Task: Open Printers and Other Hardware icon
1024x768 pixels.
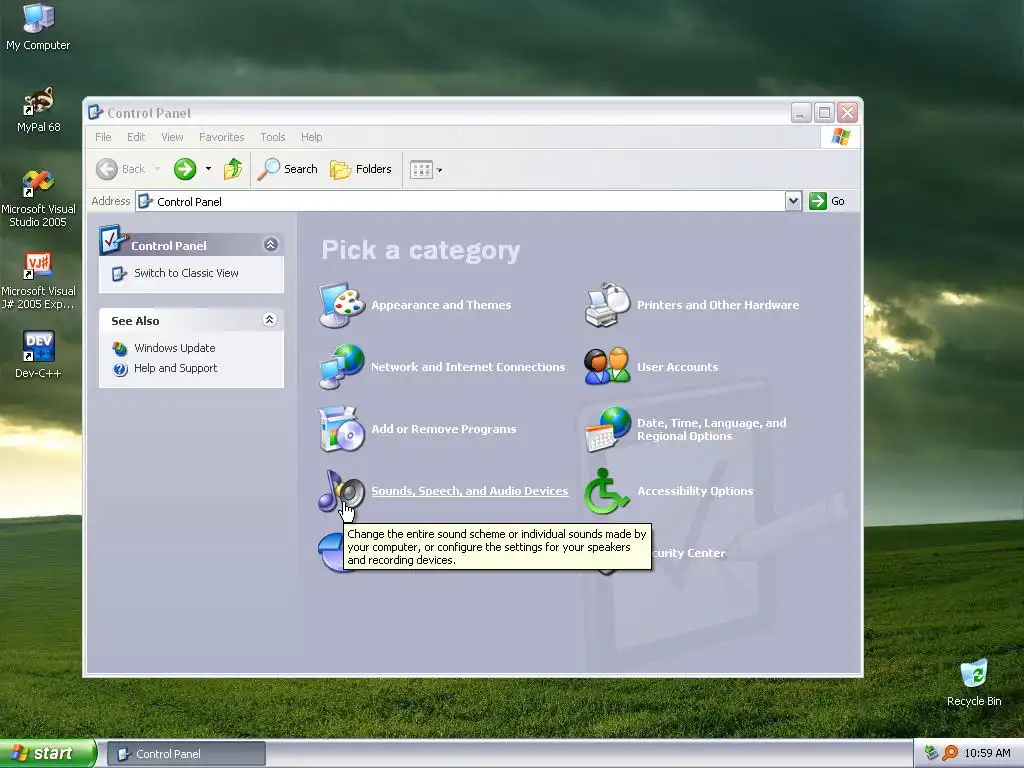Action: coord(607,305)
